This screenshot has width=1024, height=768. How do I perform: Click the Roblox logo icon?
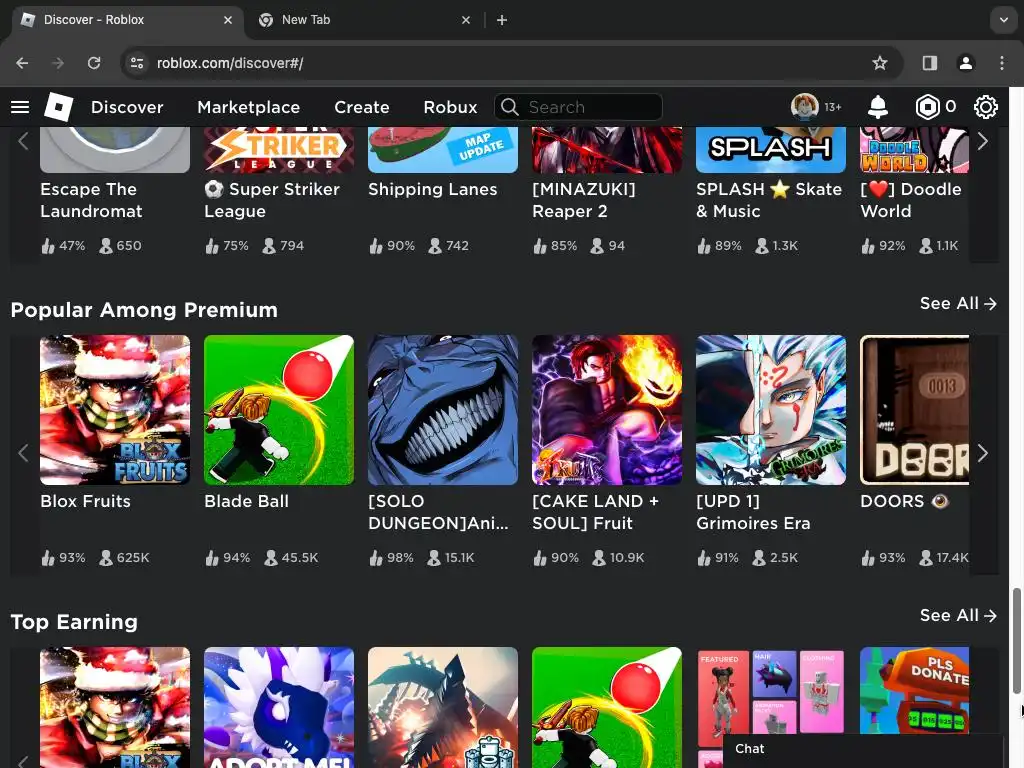(59, 106)
